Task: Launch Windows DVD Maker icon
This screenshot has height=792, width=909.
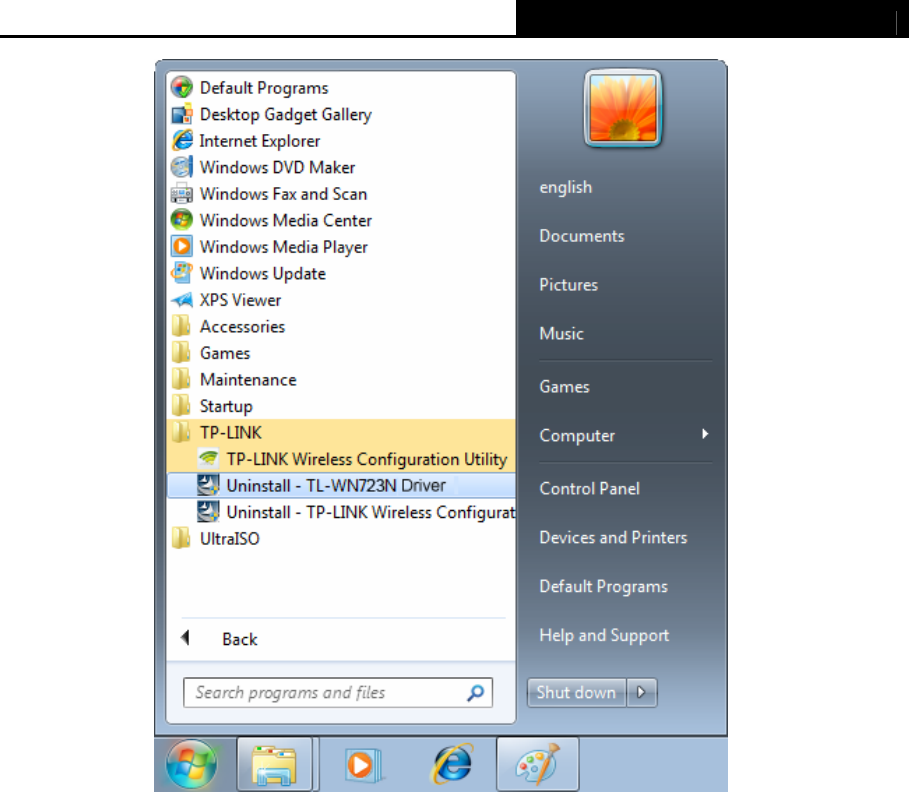Action: click(181, 168)
